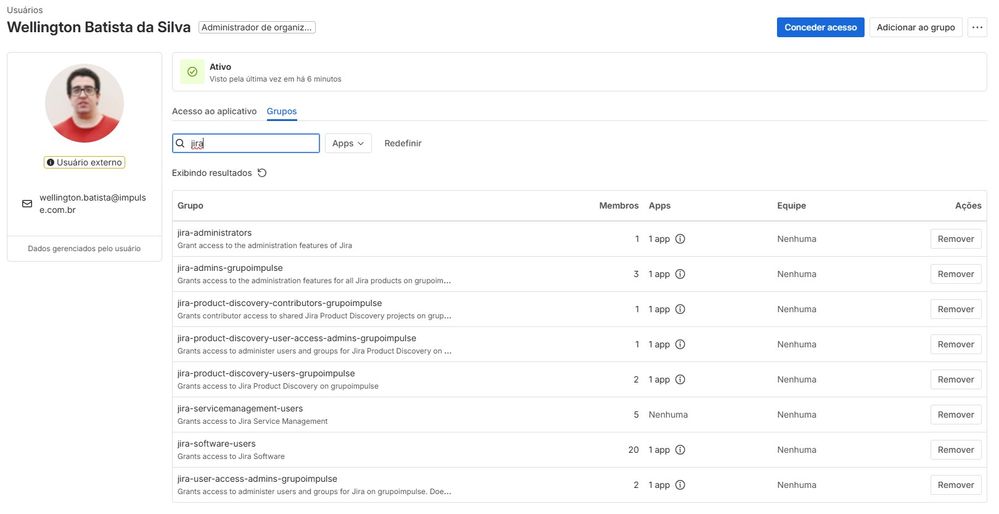
Task: Switch to Acesso ao aplicativo tab
Action: (x=214, y=111)
